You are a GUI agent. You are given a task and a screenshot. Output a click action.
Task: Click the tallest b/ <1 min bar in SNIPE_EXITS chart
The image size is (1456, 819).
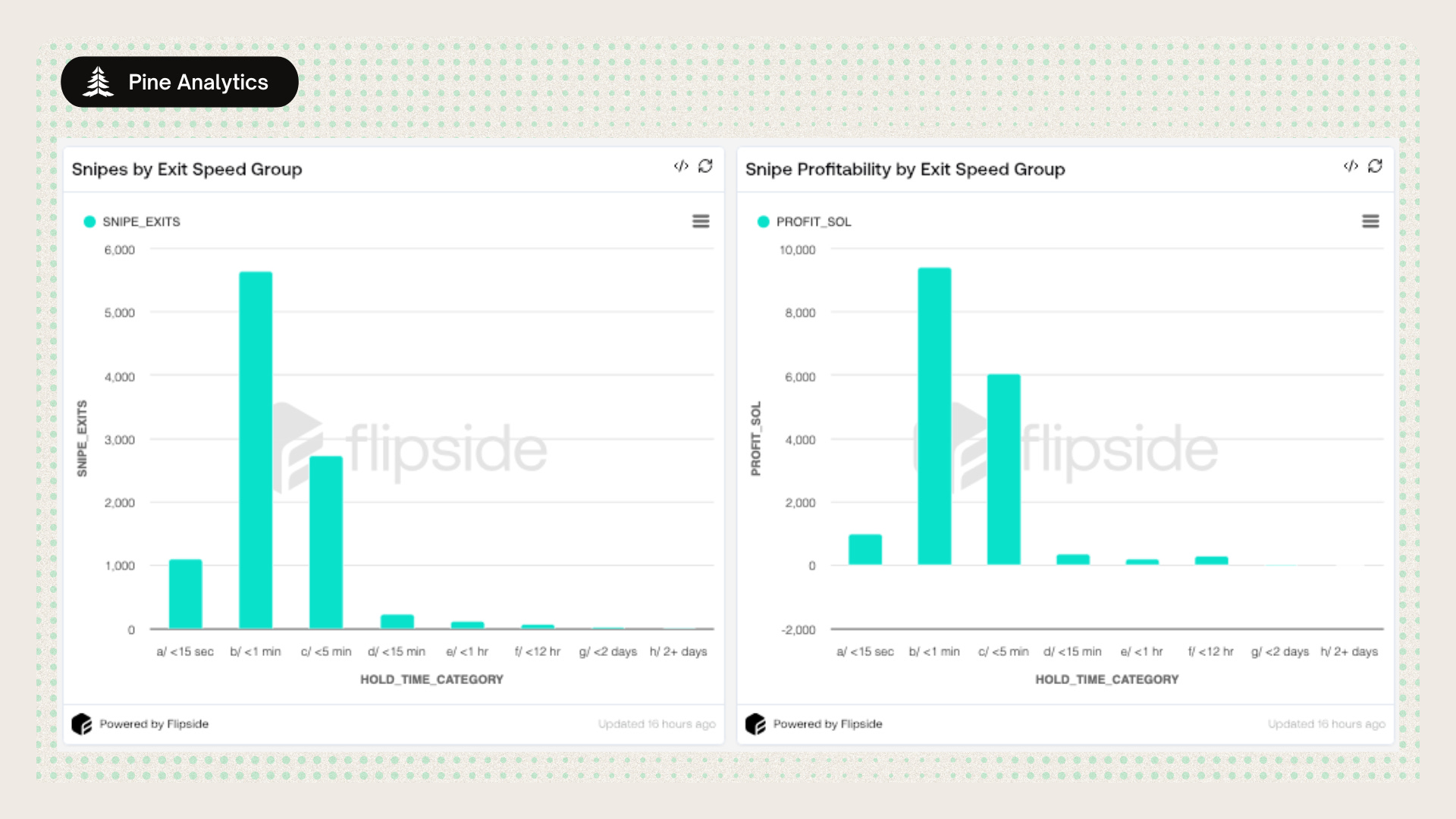coord(256,450)
